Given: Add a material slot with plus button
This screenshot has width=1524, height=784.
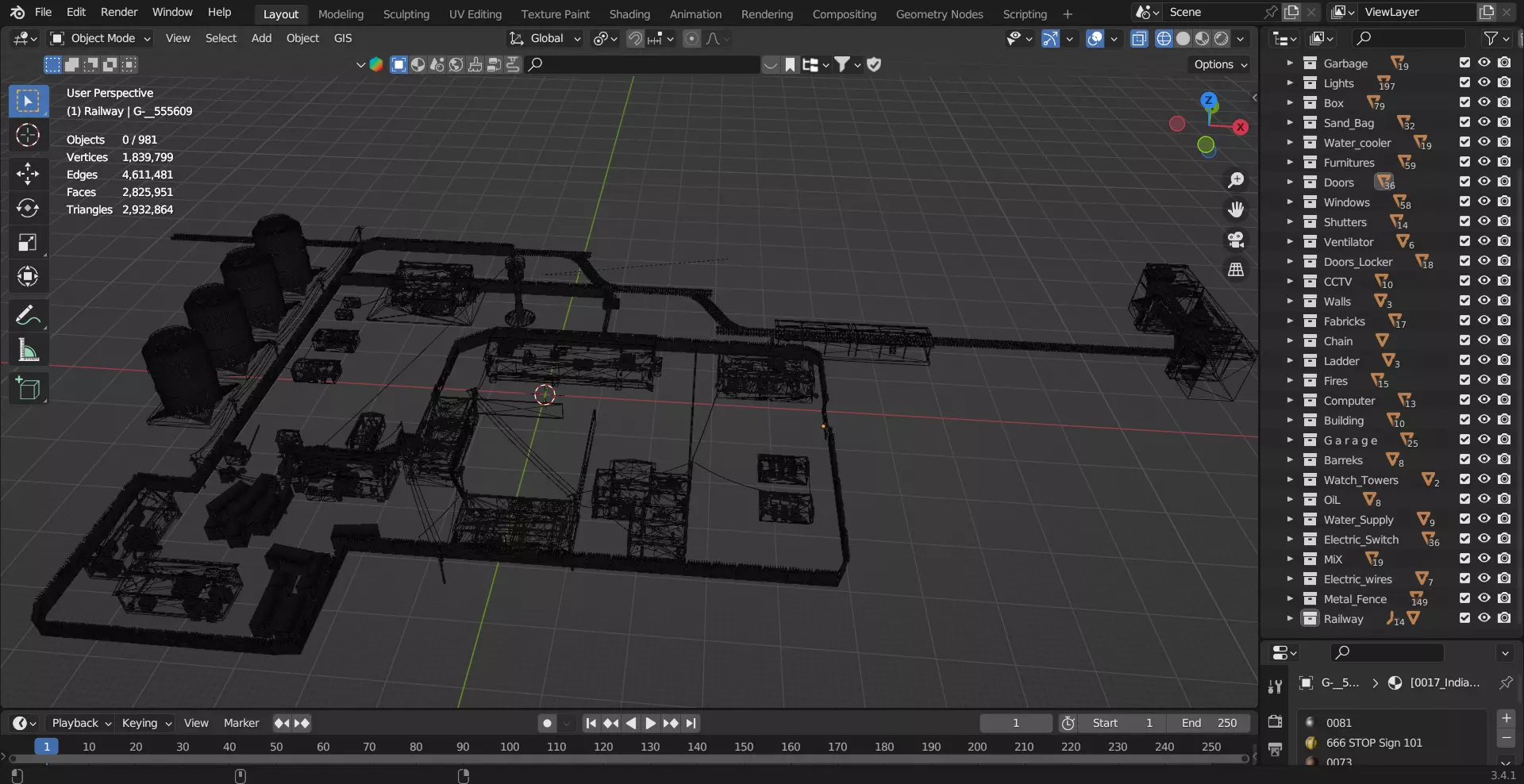Looking at the screenshot, I should (1506, 718).
